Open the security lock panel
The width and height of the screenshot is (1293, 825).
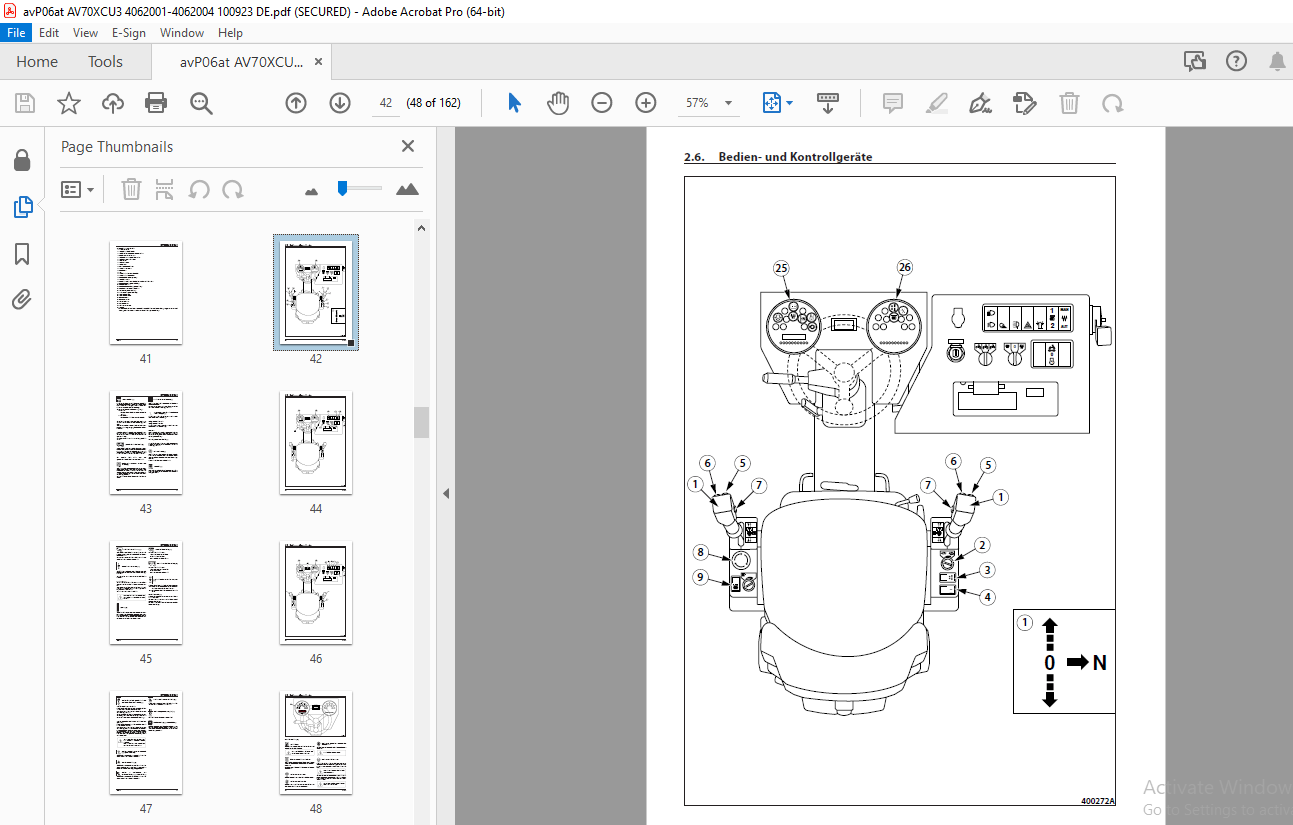[x=22, y=160]
